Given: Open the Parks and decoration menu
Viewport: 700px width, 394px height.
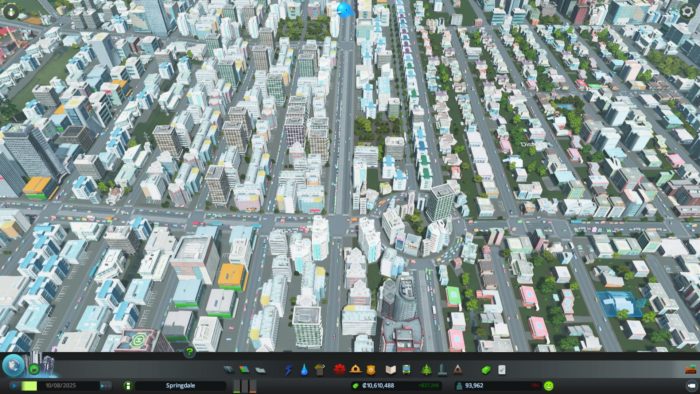Looking at the screenshot, I should [x=426, y=369].
